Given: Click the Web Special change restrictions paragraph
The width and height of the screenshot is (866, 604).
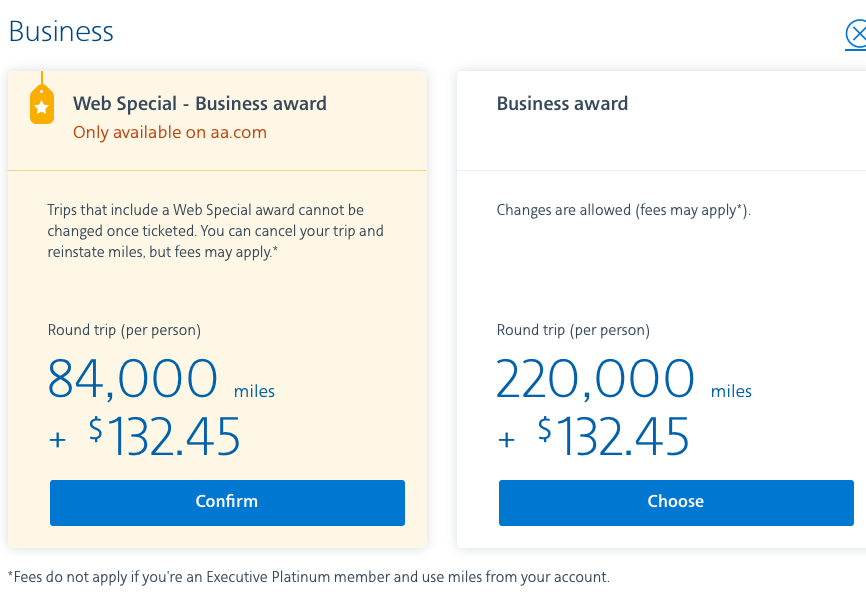Looking at the screenshot, I should 215,231.
